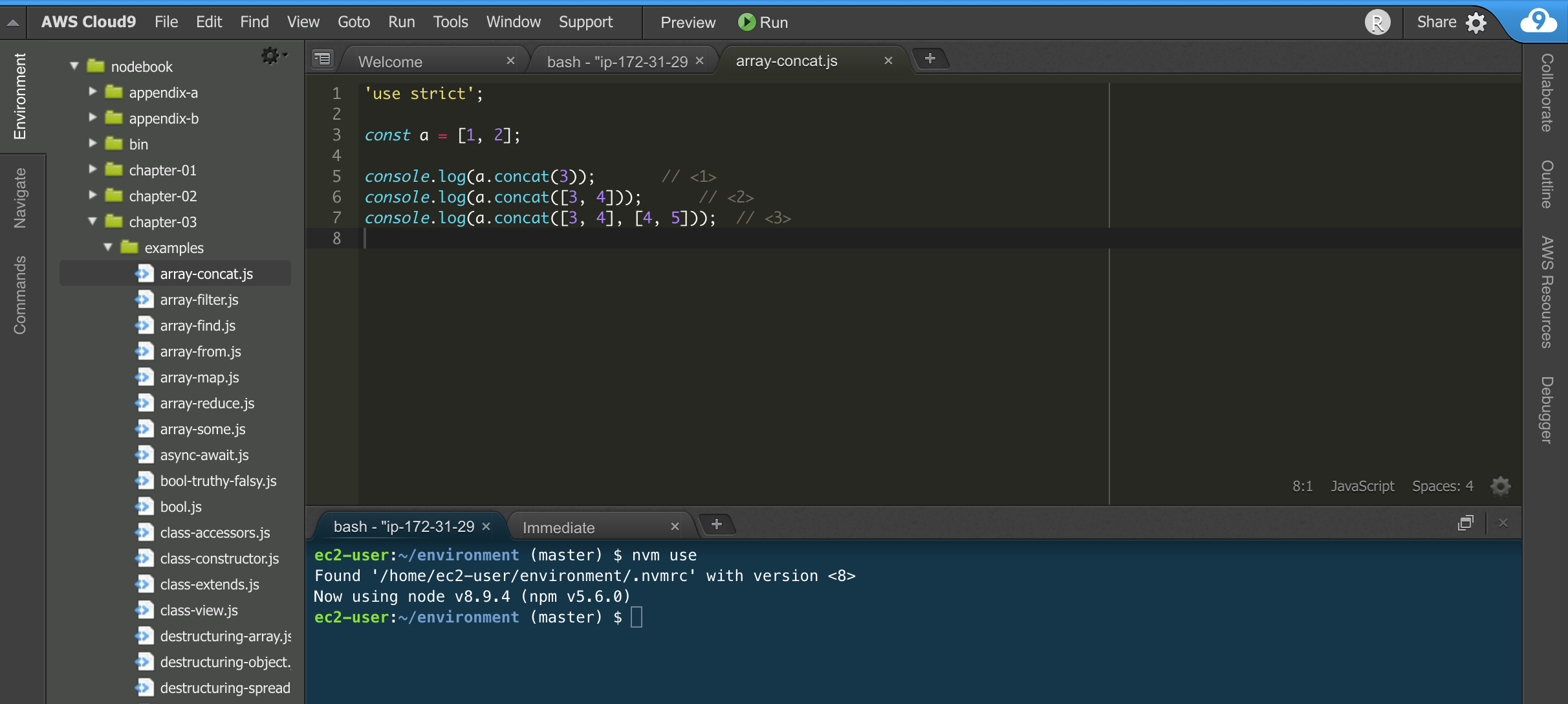Click the green Run play icon
The width and height of the screenshot is (1568, 704).
point(746,22)
